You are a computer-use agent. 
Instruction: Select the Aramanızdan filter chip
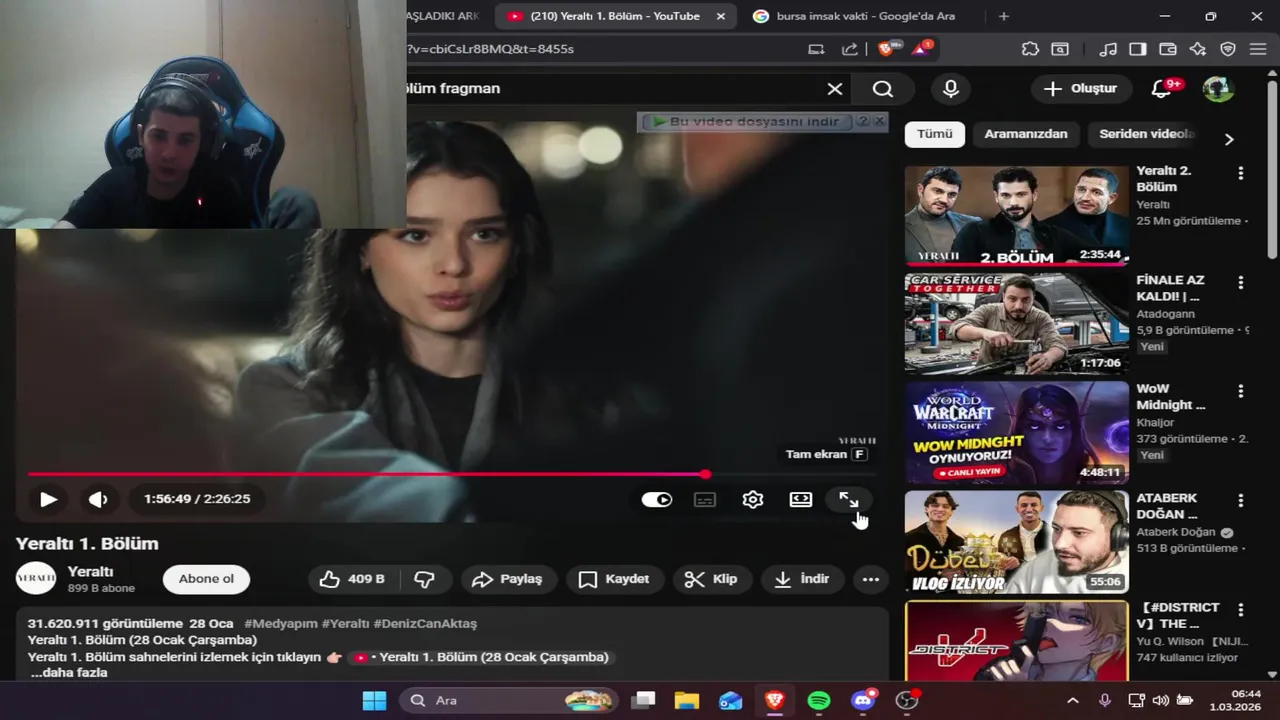coord(1026,134)
